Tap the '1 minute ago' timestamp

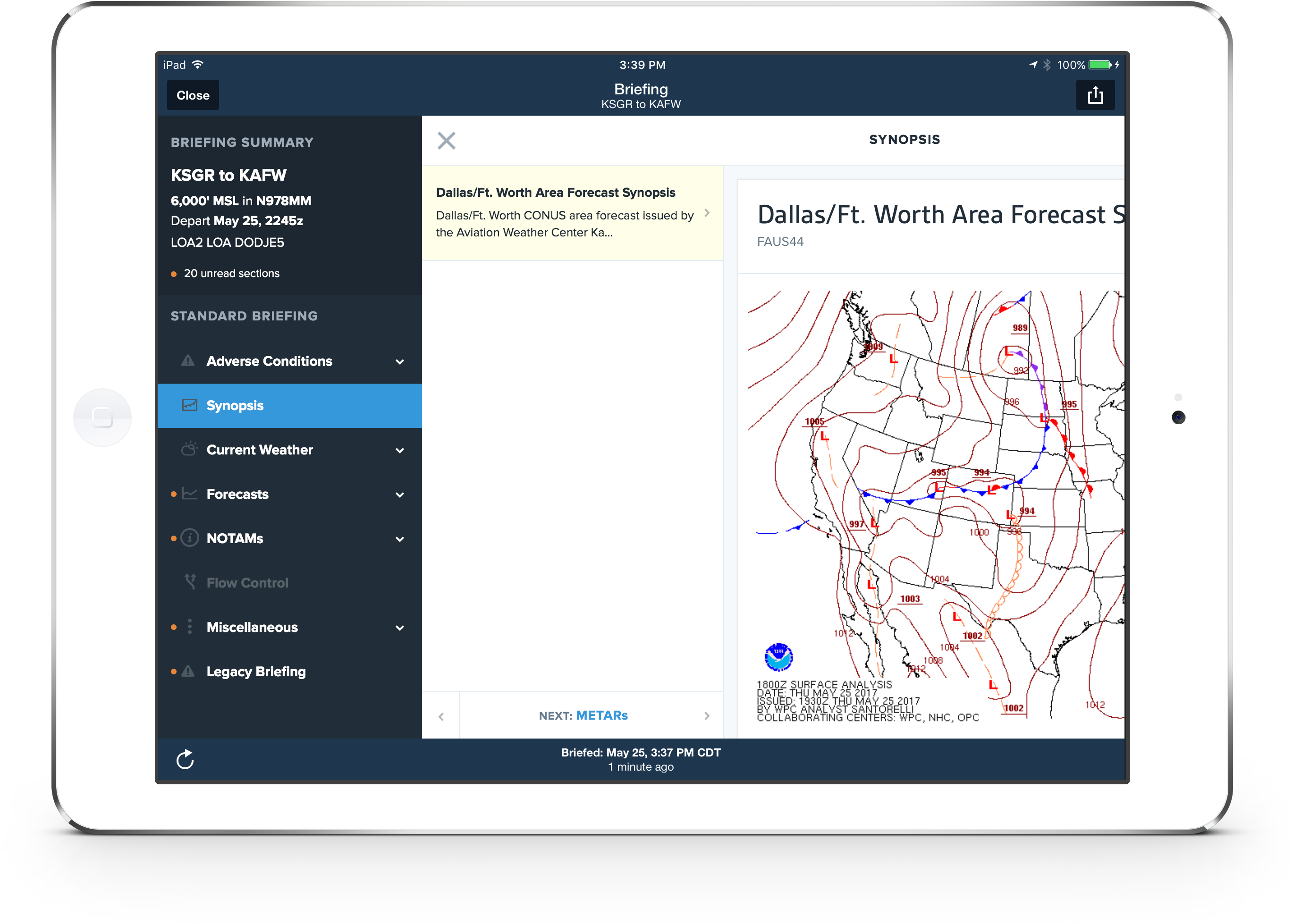pos(641,767)
